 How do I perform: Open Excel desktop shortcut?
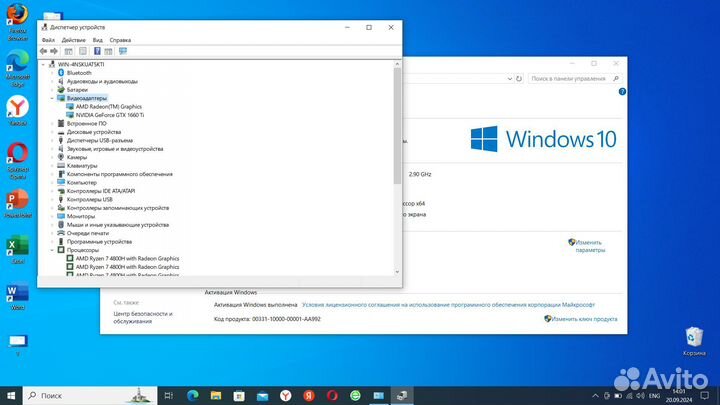[x=17, y=246]
